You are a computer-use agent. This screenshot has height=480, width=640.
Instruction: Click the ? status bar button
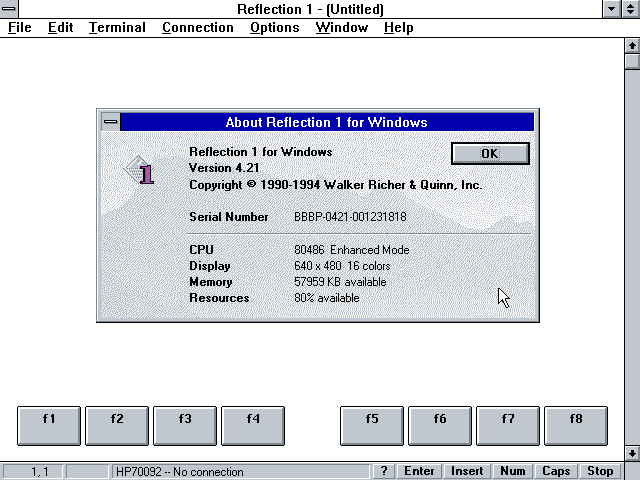(383, 471)
